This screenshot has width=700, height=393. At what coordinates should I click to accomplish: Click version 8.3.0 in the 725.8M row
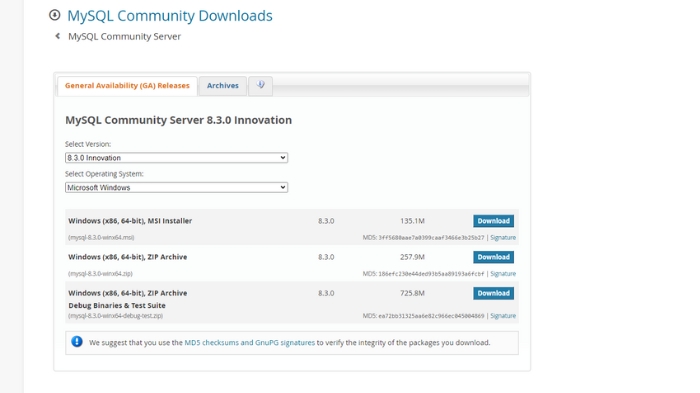pos(326,293)
